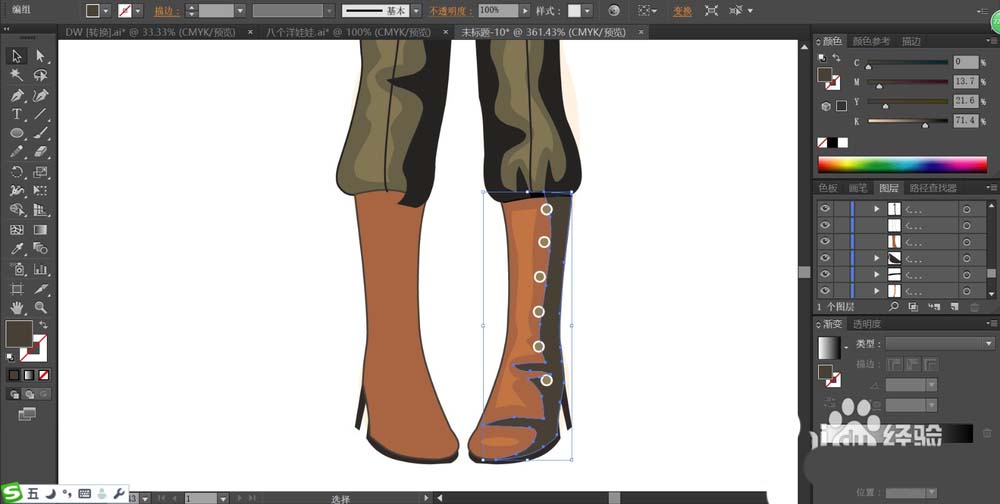Toggle visibility of the bottom sublayer
The image size is (1000, 504).
tap(825, 291)
